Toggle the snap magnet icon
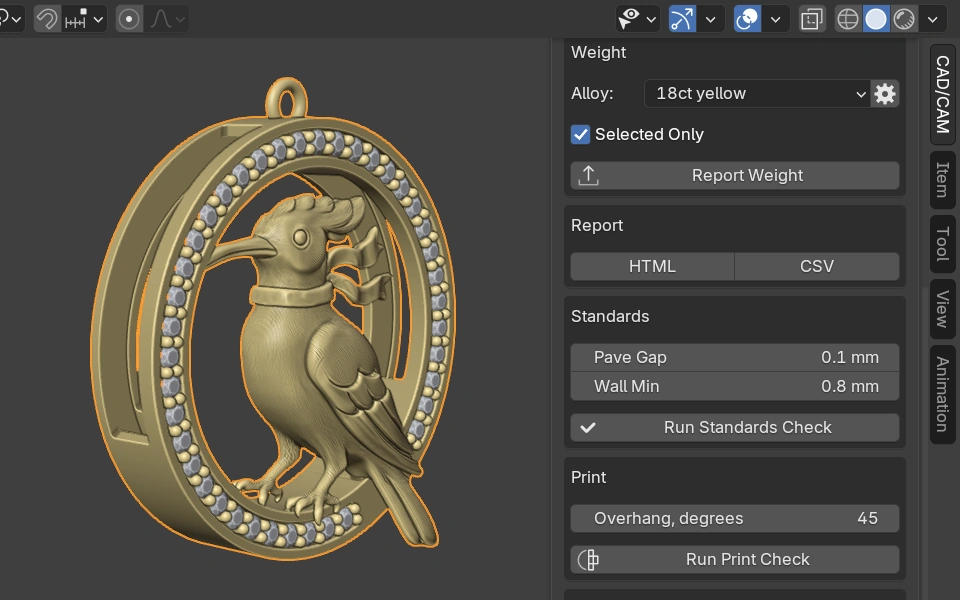This screenshot has width=960, height=600. coord(47,19)
